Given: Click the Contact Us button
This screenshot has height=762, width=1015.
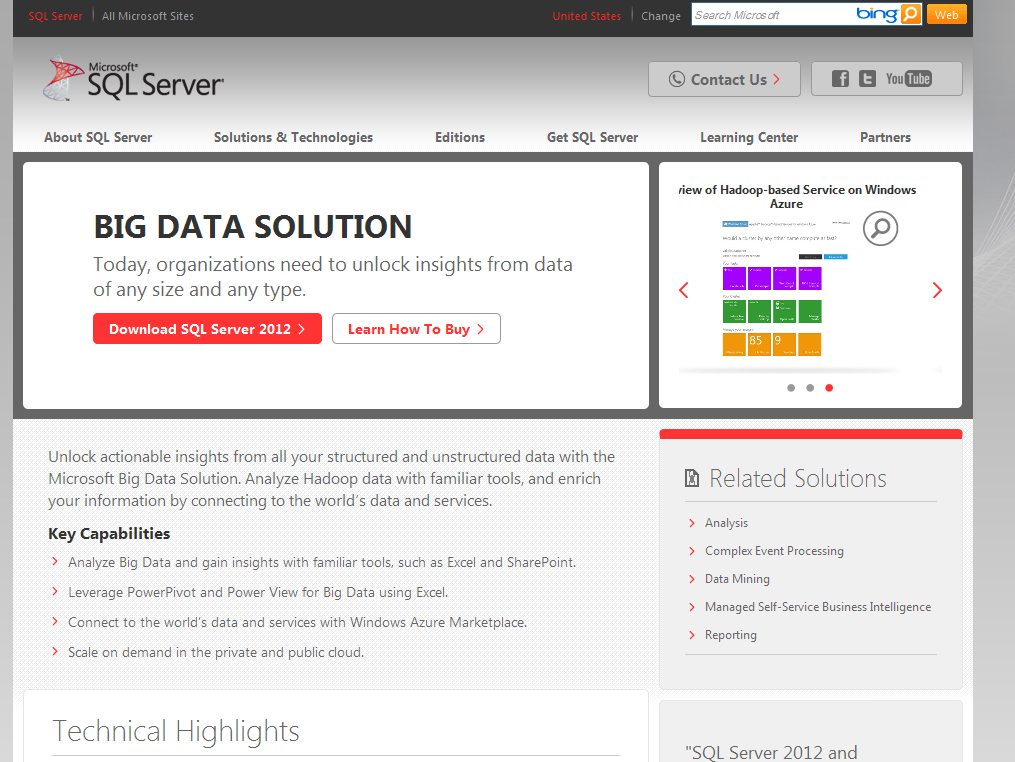Looking at the screenshot, I should pos(724,79).
